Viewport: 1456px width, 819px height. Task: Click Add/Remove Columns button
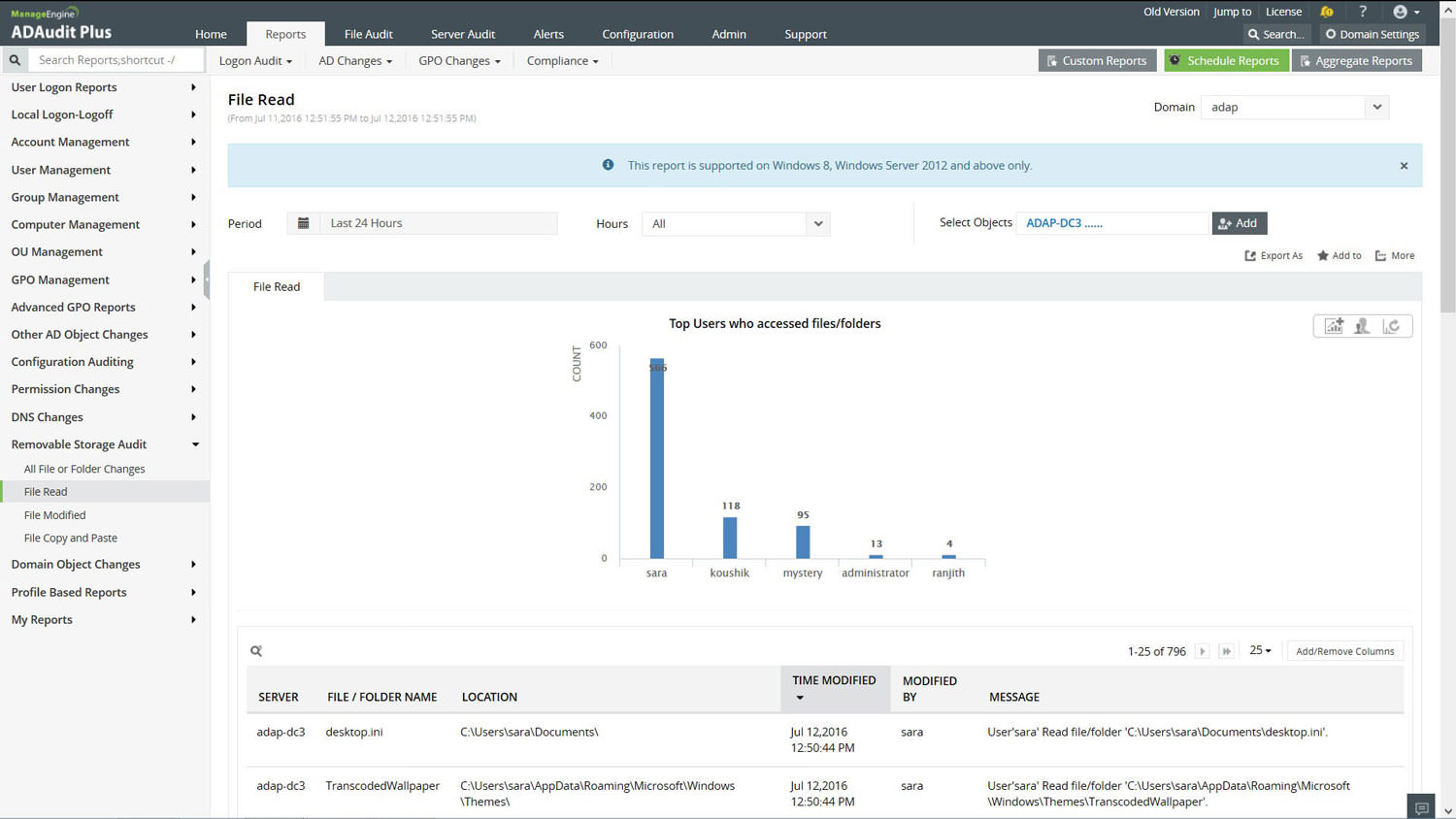click(1344, 651)
